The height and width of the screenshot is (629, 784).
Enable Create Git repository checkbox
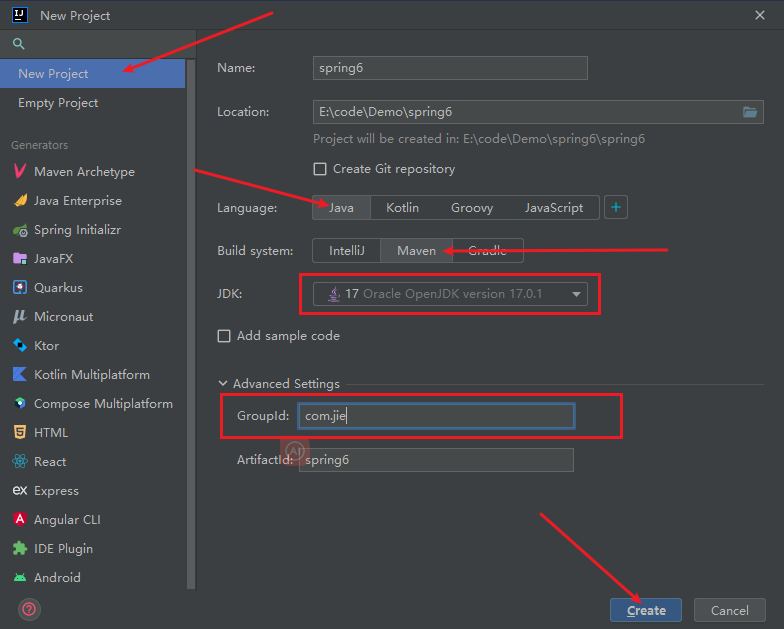pyautogui.click(x=320, y=169)
